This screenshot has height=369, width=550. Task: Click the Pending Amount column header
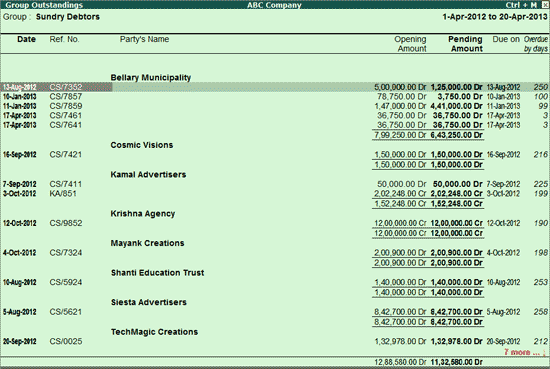[x=465, y=44]
